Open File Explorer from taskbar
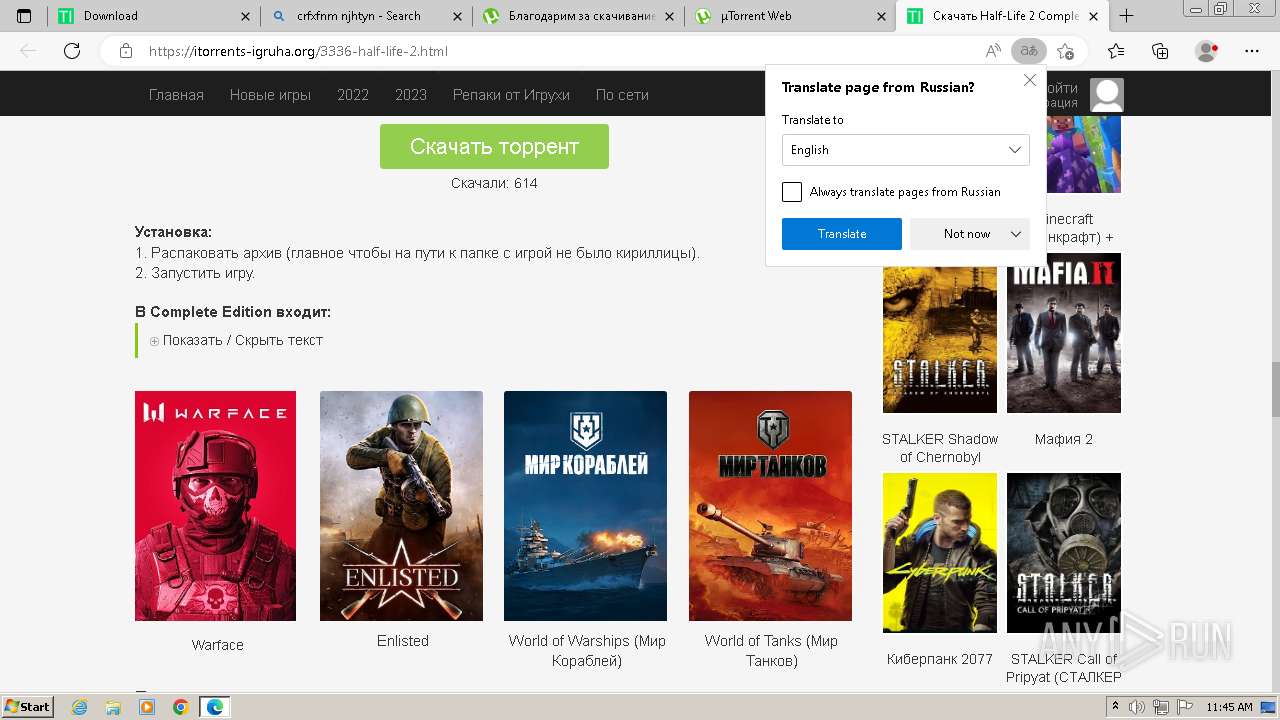1280x720 pixels. pos(113,707)
